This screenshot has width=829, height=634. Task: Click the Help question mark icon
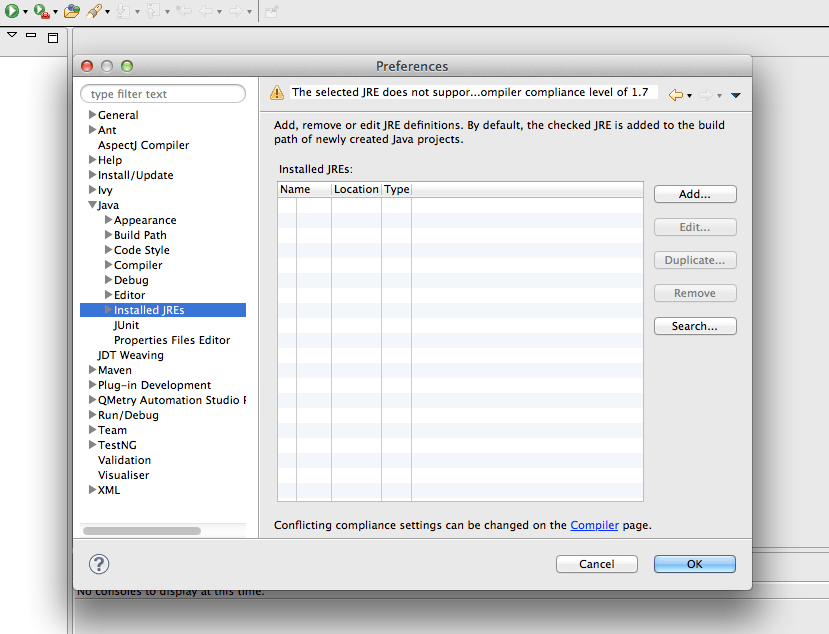99,564
